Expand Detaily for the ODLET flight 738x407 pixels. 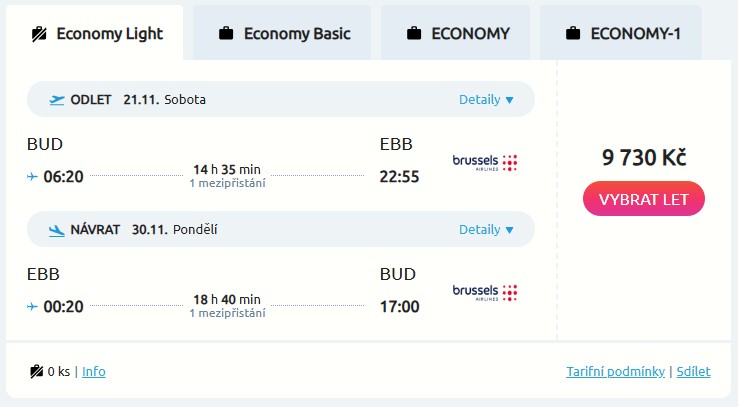tap(486, 99)
